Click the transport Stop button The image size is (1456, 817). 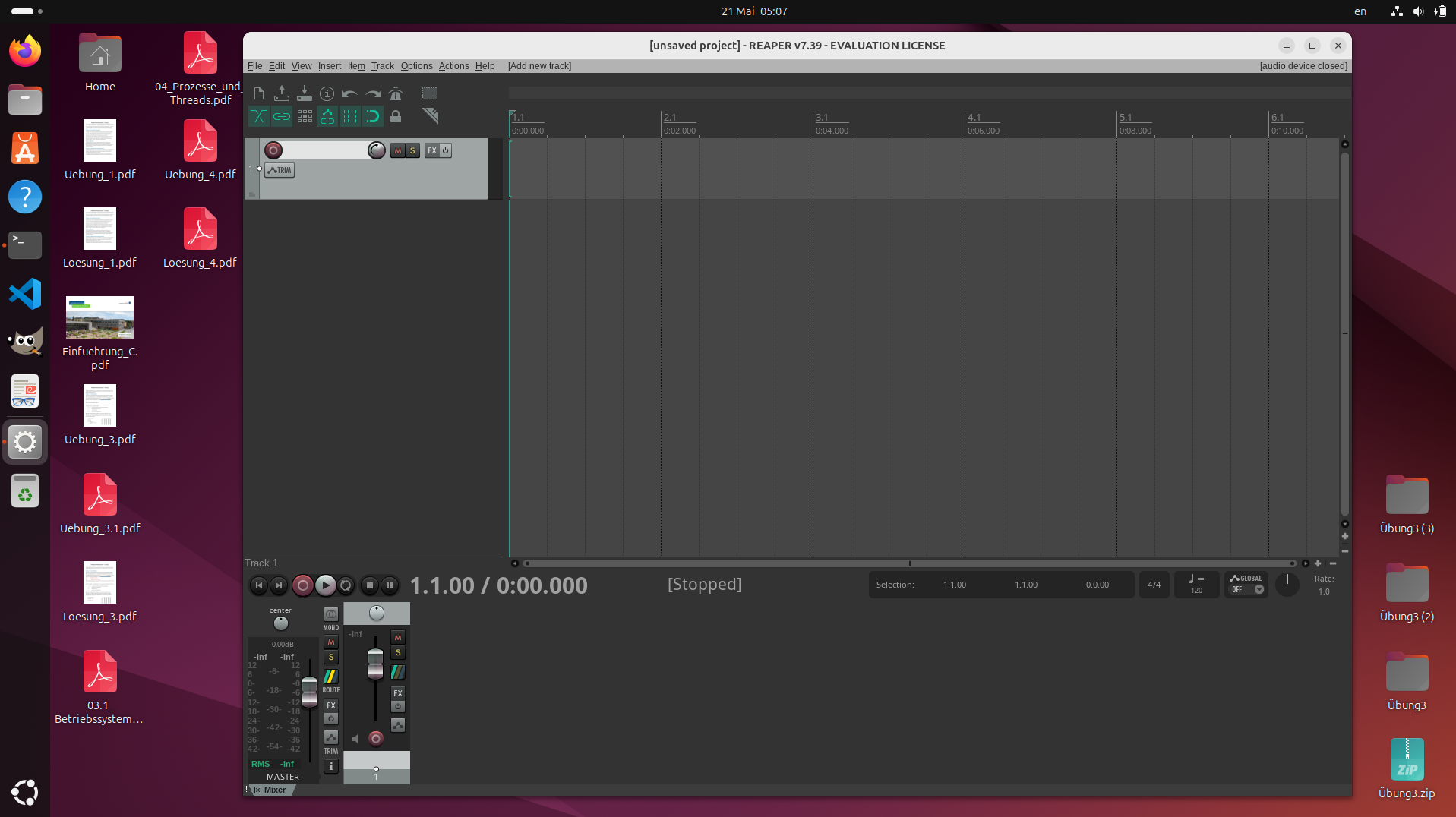(370, 585)
